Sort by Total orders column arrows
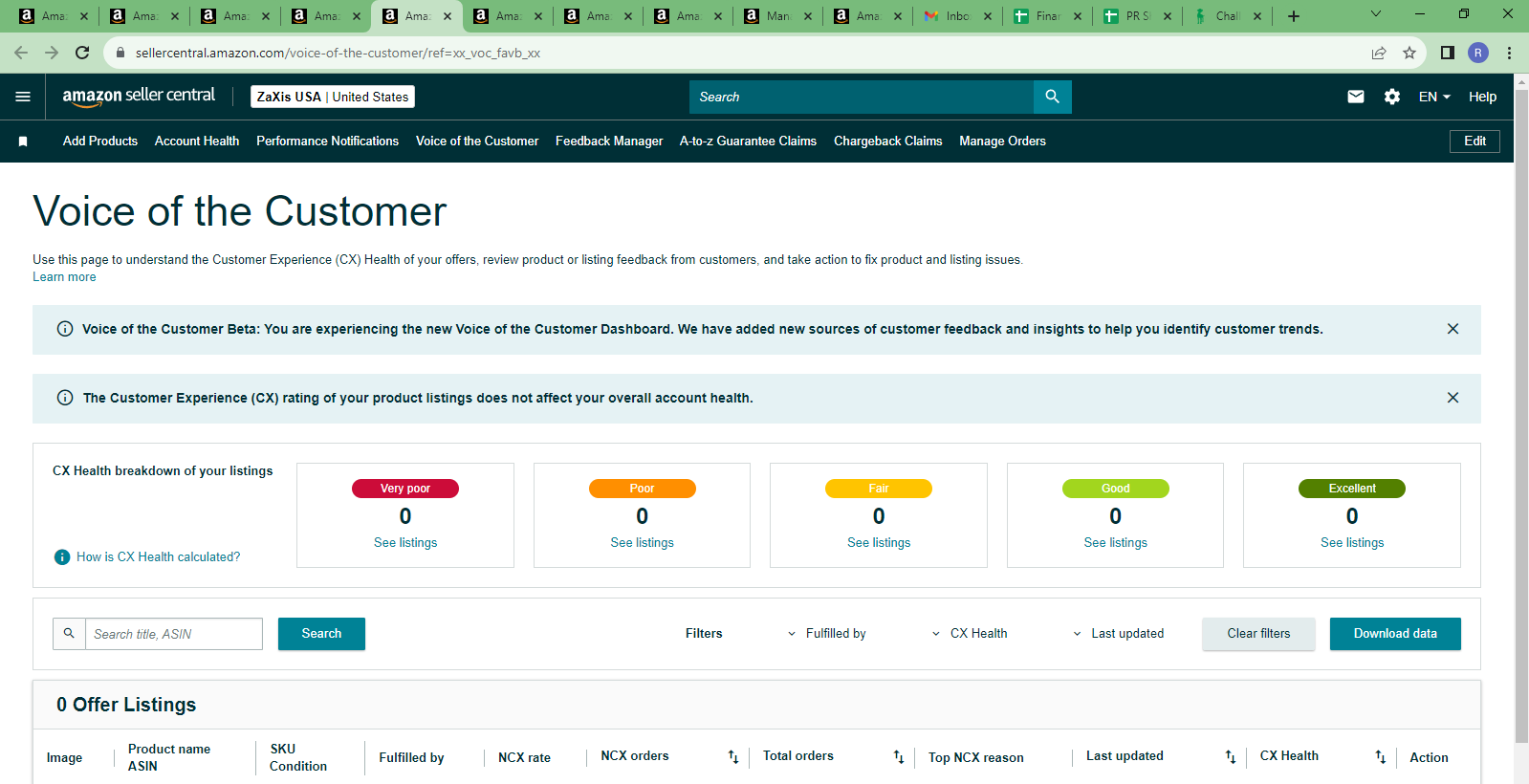1529x784 pixels. (x=899, y=757)
